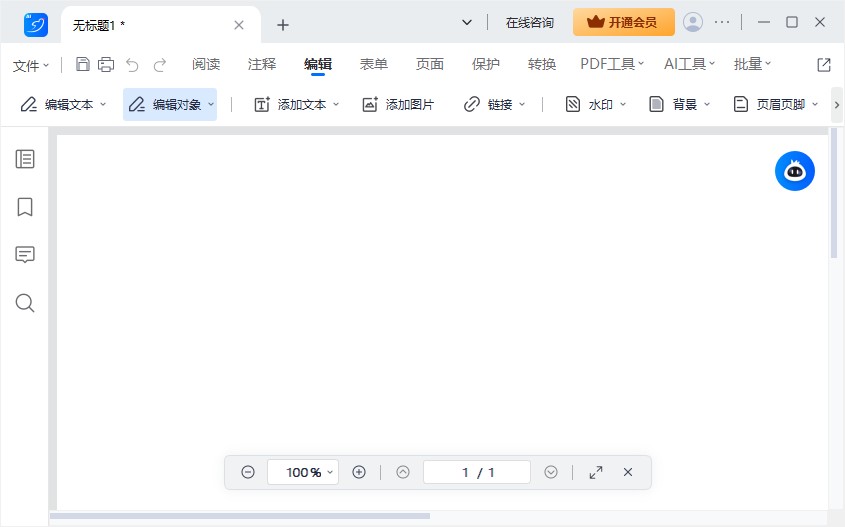The height and width of the screenshot is (527, 845).
Task: Open the user account avatar
Action: click(x=693, y=22)
